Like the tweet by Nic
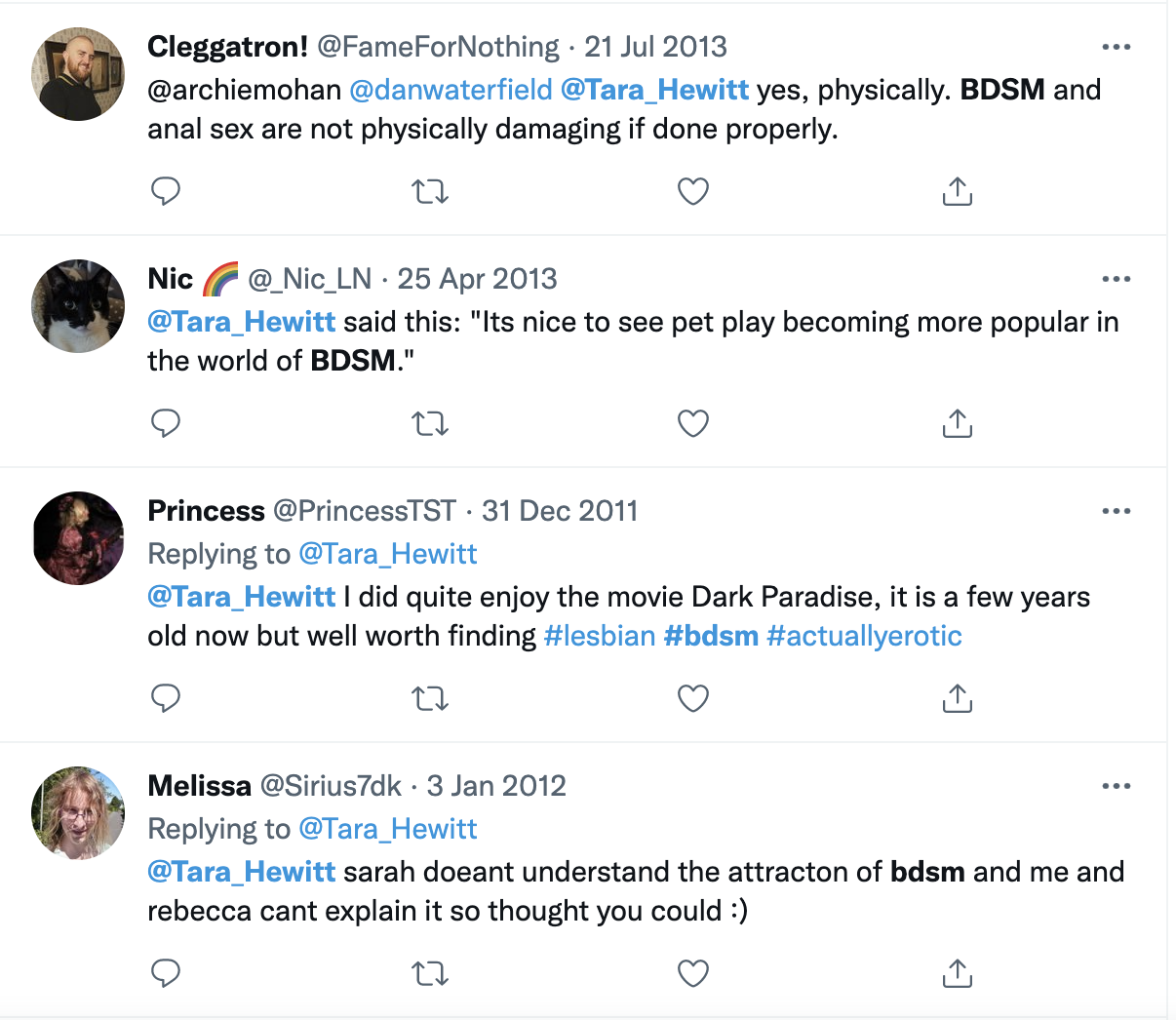 point(693,423)
